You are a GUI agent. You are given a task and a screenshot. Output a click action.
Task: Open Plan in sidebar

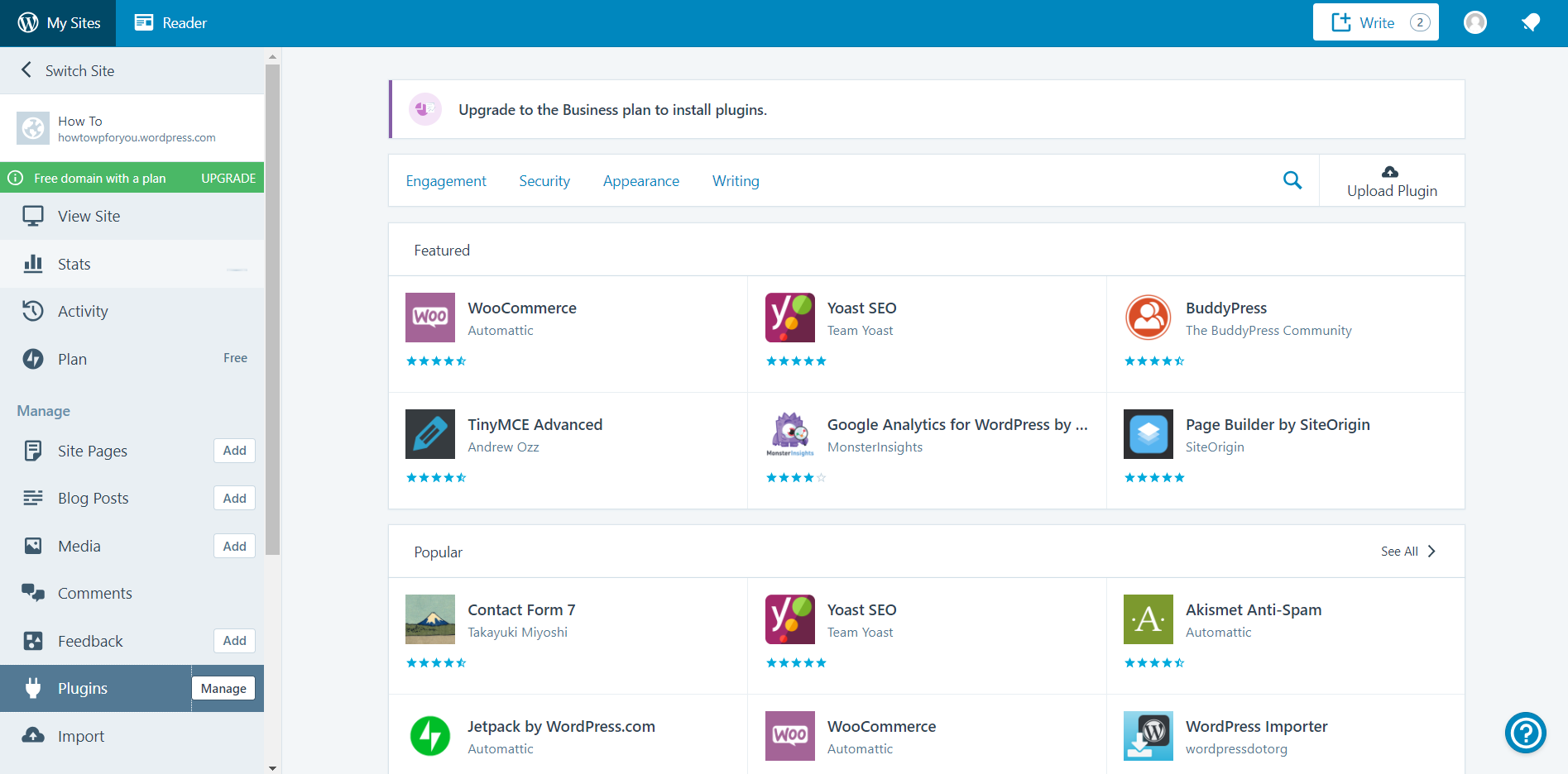[x=132, y=359]
